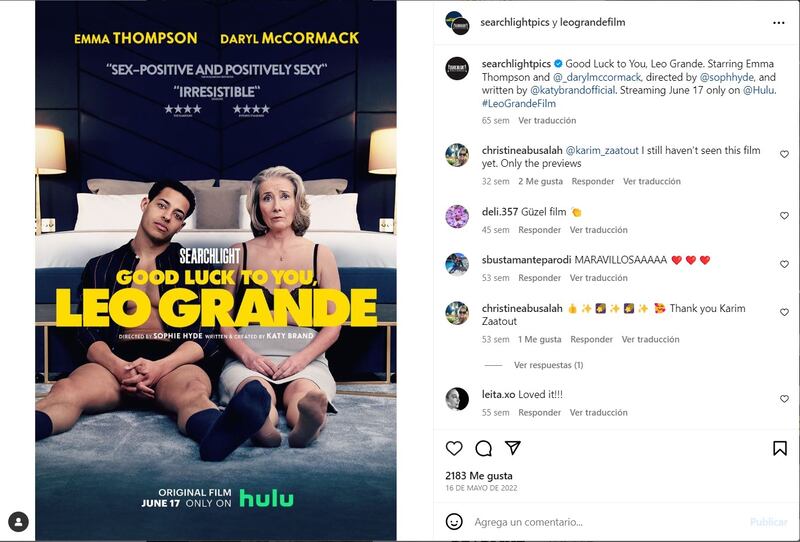Image resolution: width=800 pixels, height=542 pixels.
Task: Save post with bookmark icon
Action: click(x=779, y=449)
